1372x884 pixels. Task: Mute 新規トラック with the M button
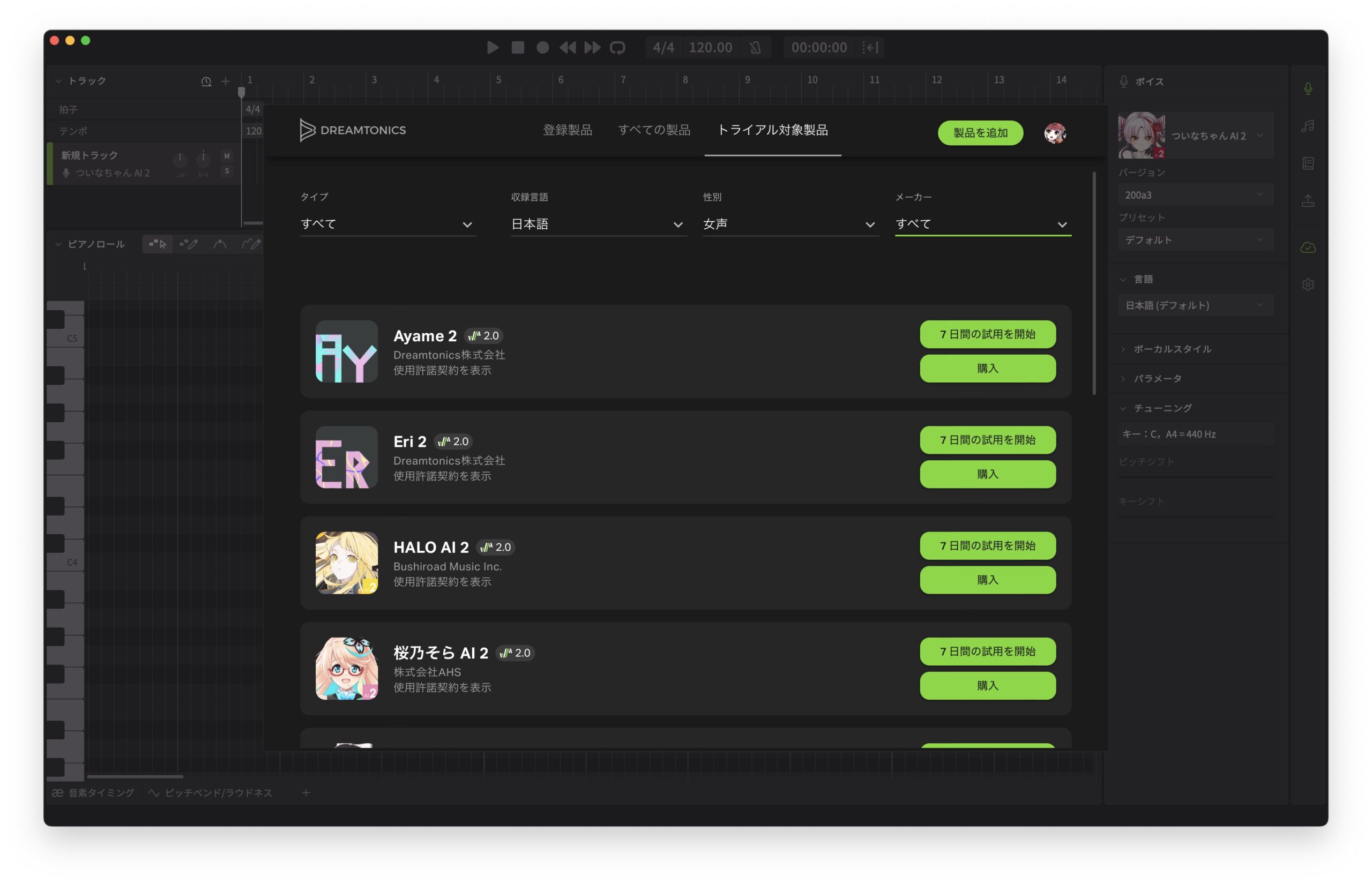(x=227, y=156)
